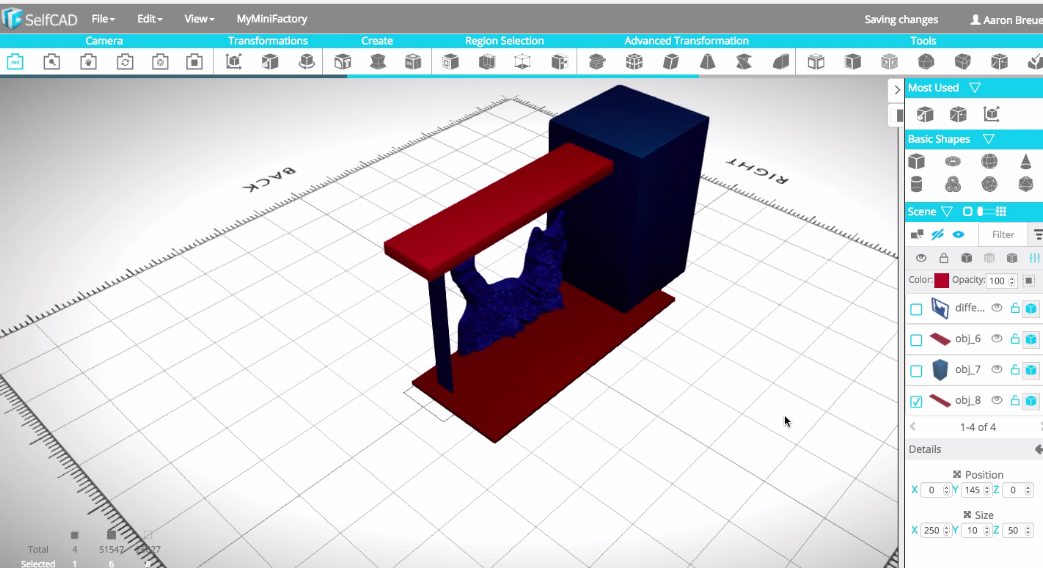Open the Camera toolbar tab
The height and width of the screenshot is (568, 1043).
(x=104, y=41)
